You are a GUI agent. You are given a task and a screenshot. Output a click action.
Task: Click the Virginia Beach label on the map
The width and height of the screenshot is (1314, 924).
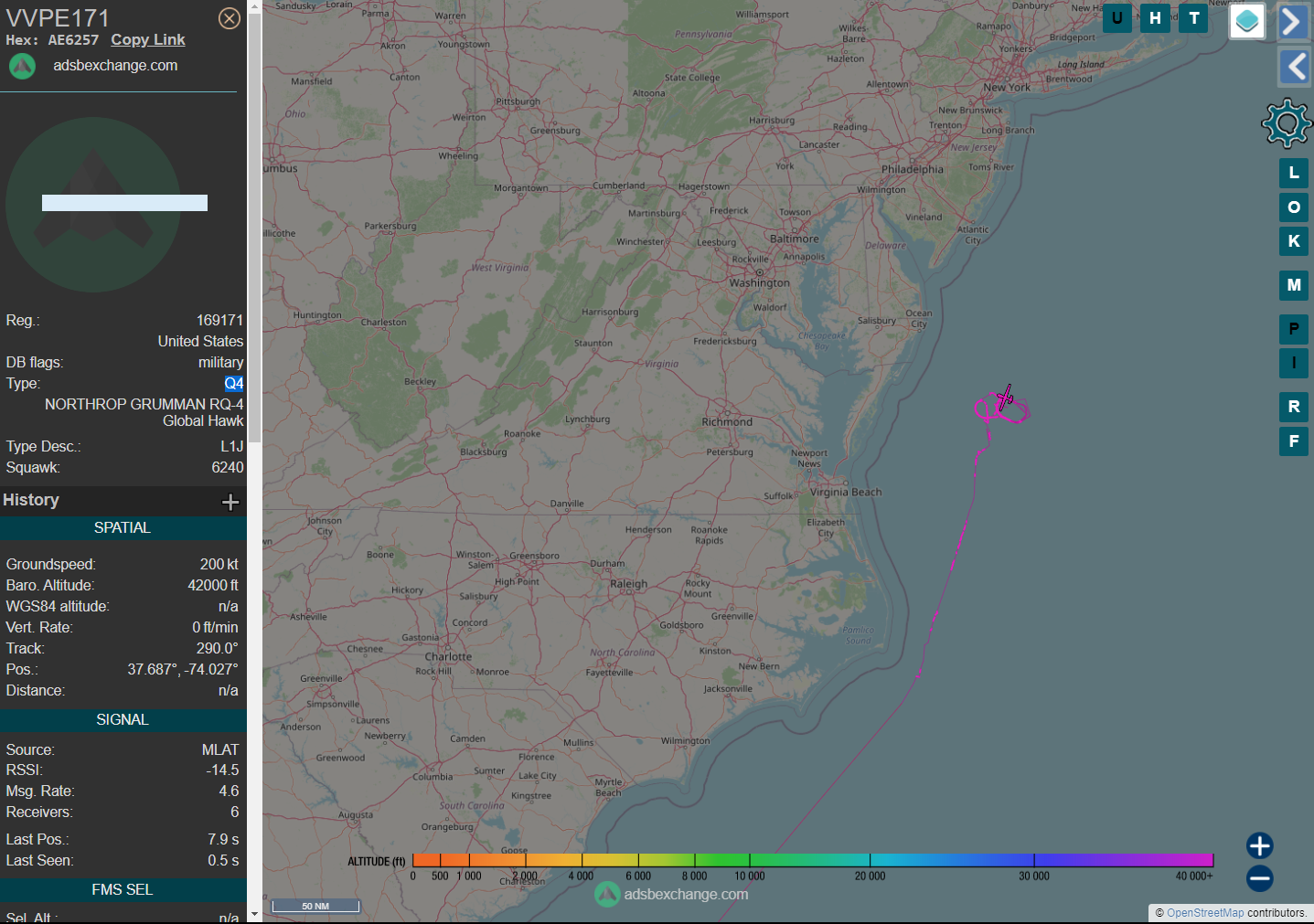pyautogui.click(x=846, y=492)
